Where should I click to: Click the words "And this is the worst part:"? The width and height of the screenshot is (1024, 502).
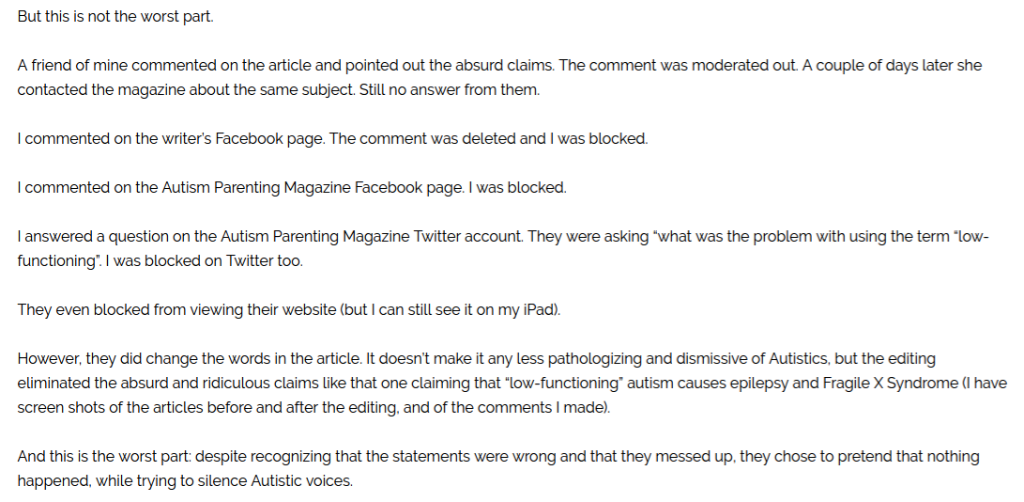[106, 456]
